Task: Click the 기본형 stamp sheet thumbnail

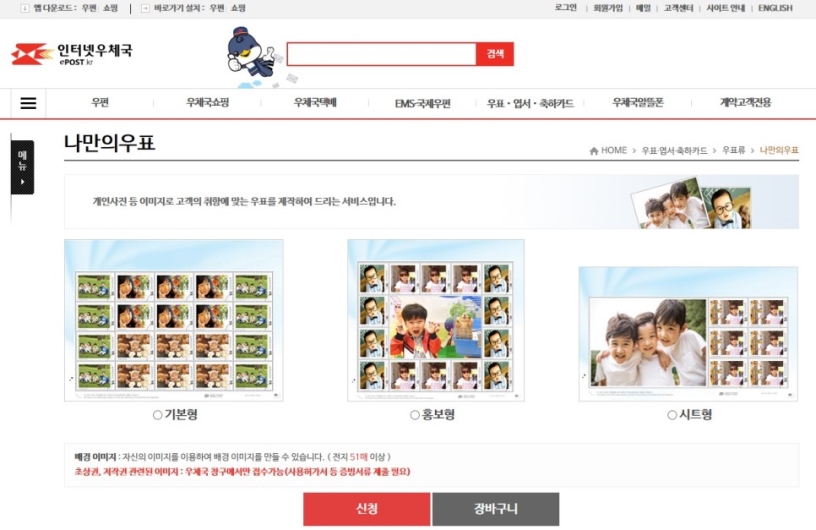Action: (174, 320)
